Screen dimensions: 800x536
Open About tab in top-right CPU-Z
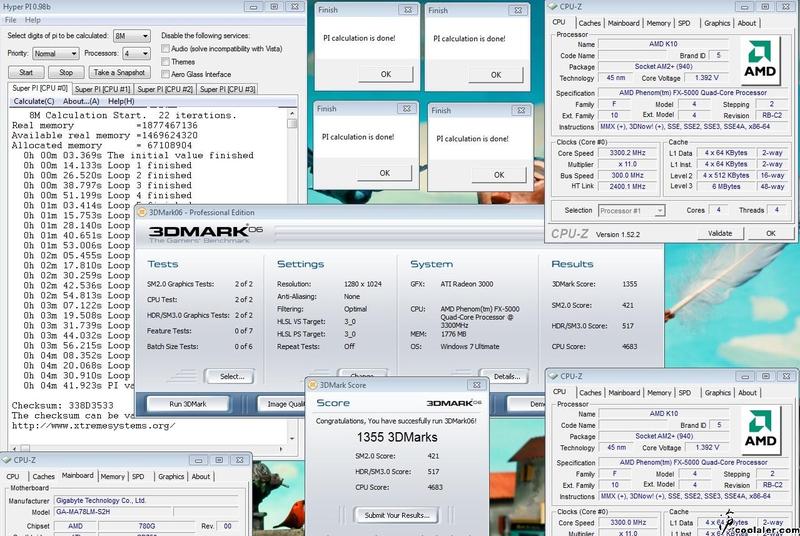pos(746,23)
